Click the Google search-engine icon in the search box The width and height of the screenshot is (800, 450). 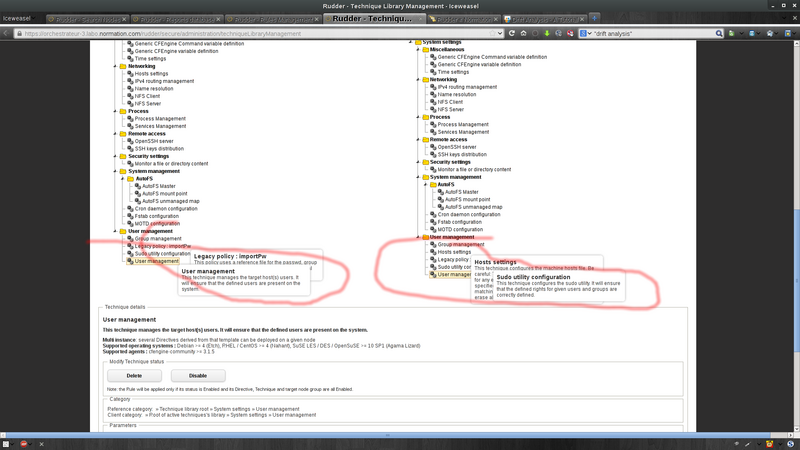(583, 33)
